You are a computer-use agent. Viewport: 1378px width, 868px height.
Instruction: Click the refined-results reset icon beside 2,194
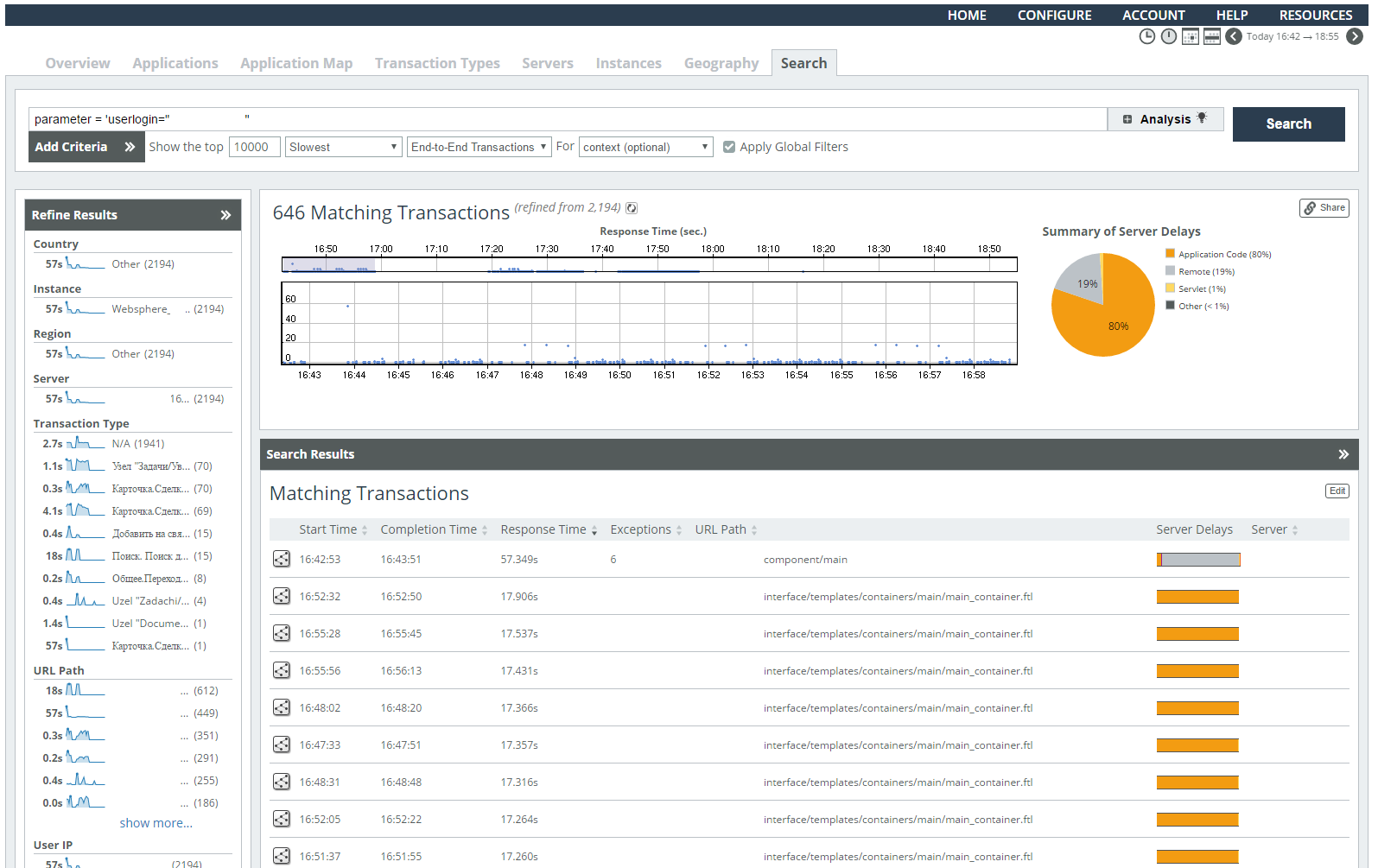632,208
